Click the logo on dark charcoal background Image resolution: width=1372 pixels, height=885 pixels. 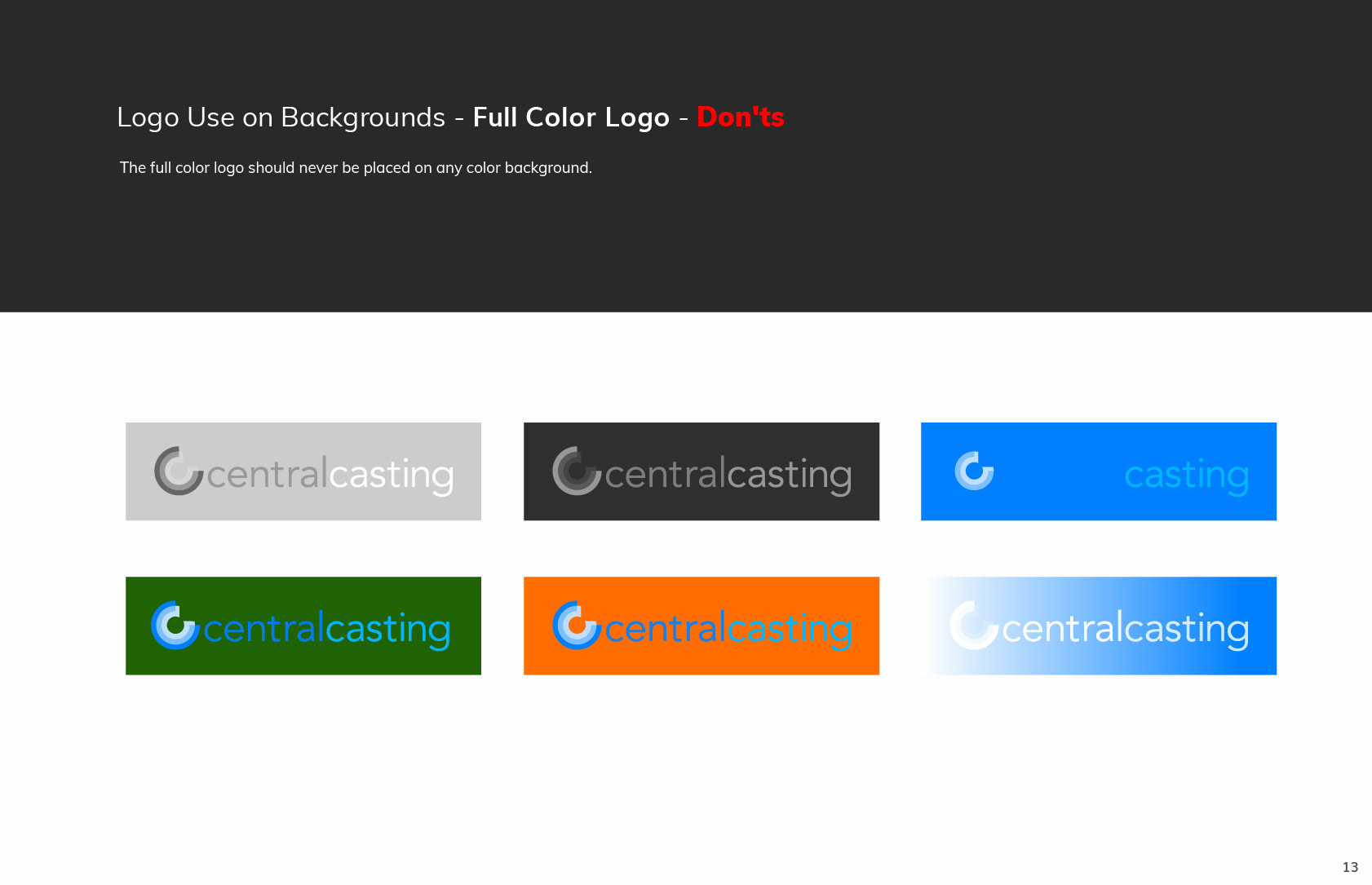701,471
